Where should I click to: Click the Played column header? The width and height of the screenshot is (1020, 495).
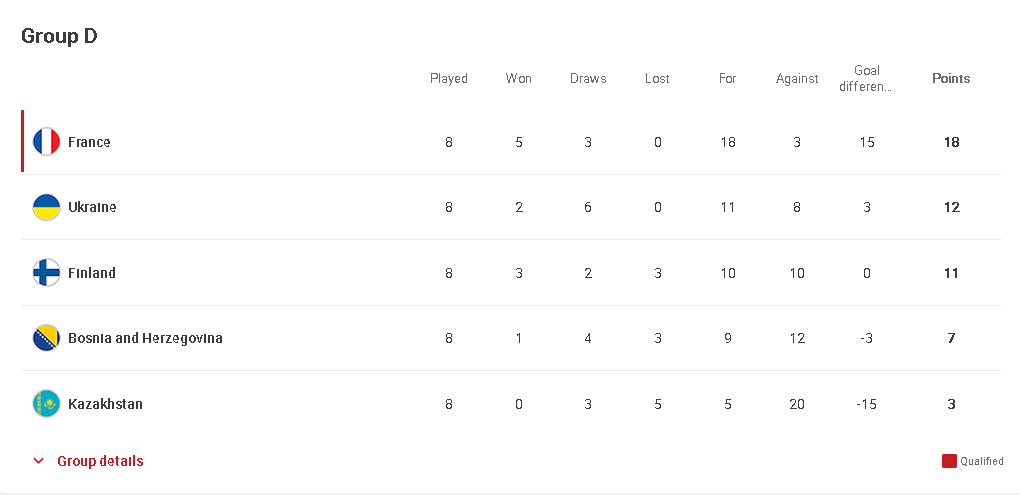pos(449,78)
